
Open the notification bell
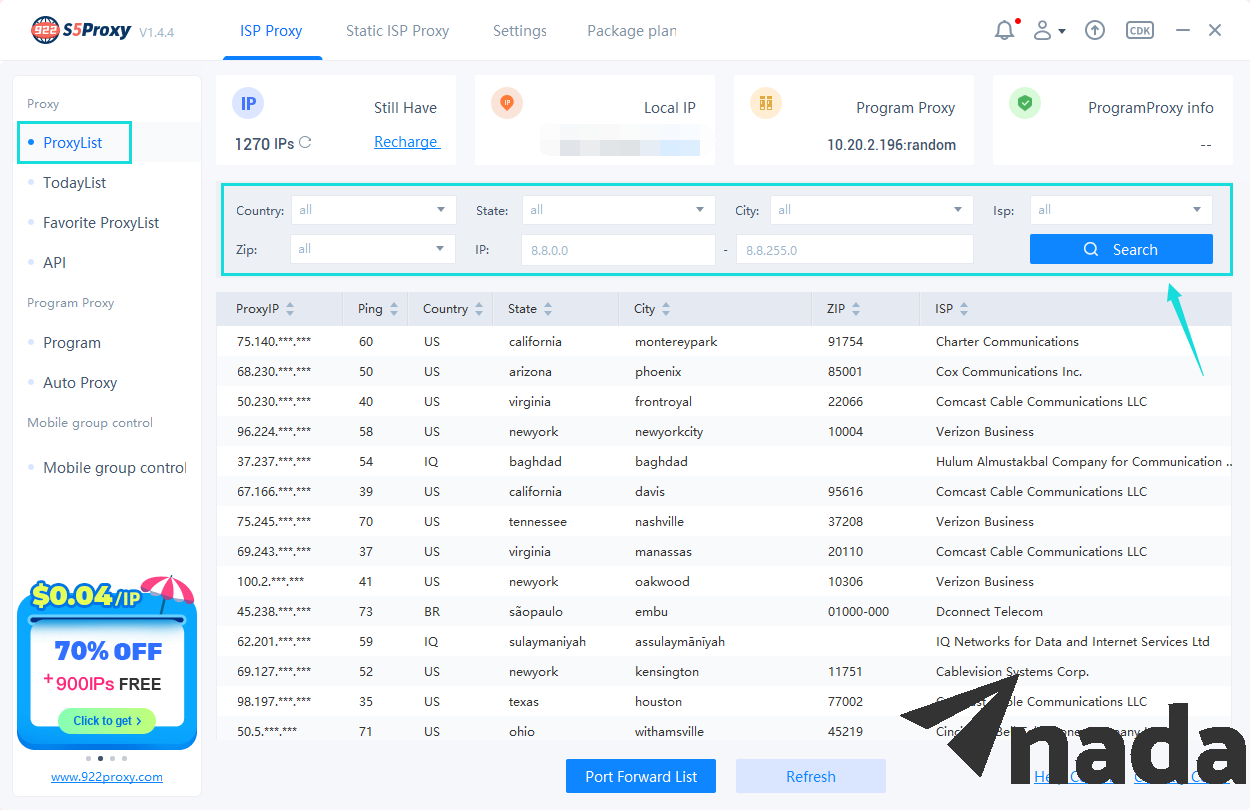(x=1005, y=31)
